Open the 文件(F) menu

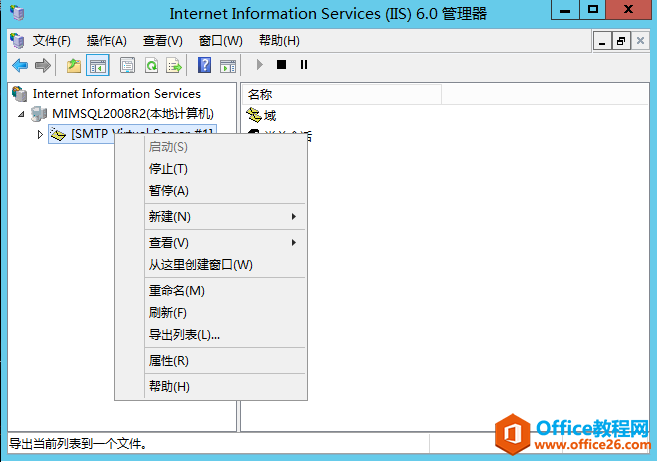52,41
